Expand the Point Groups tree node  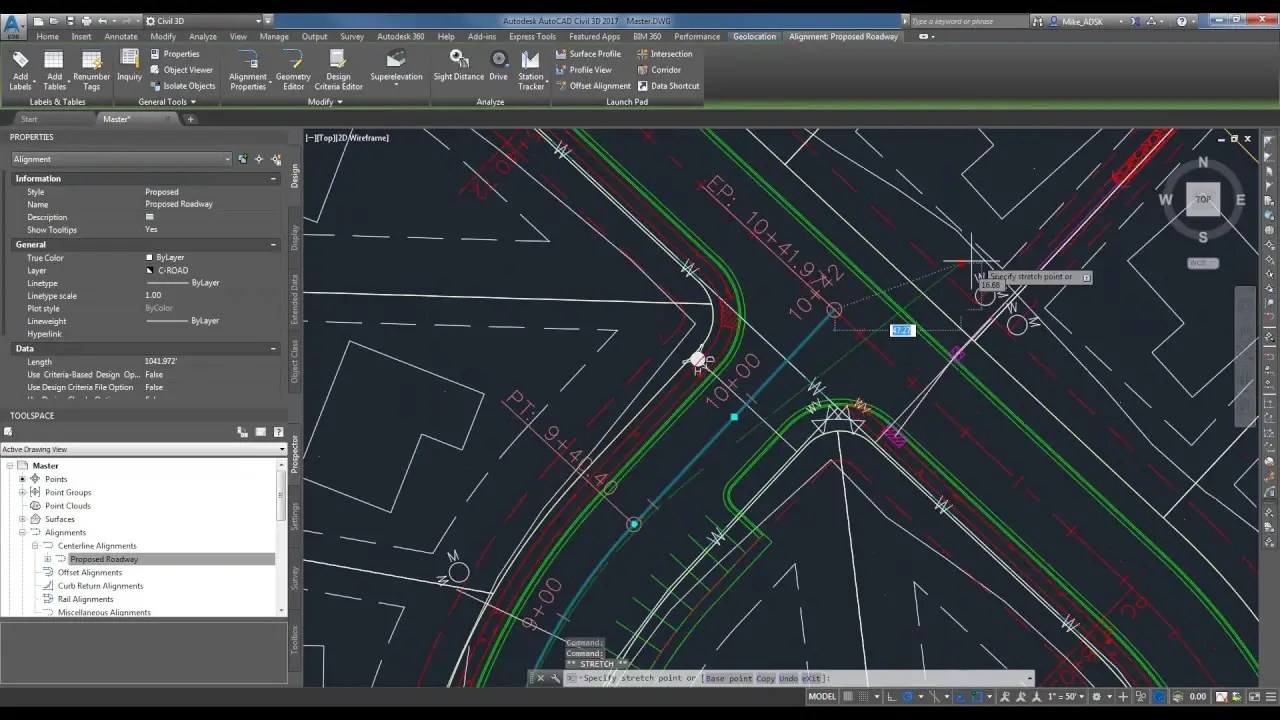tap(22, 492)
